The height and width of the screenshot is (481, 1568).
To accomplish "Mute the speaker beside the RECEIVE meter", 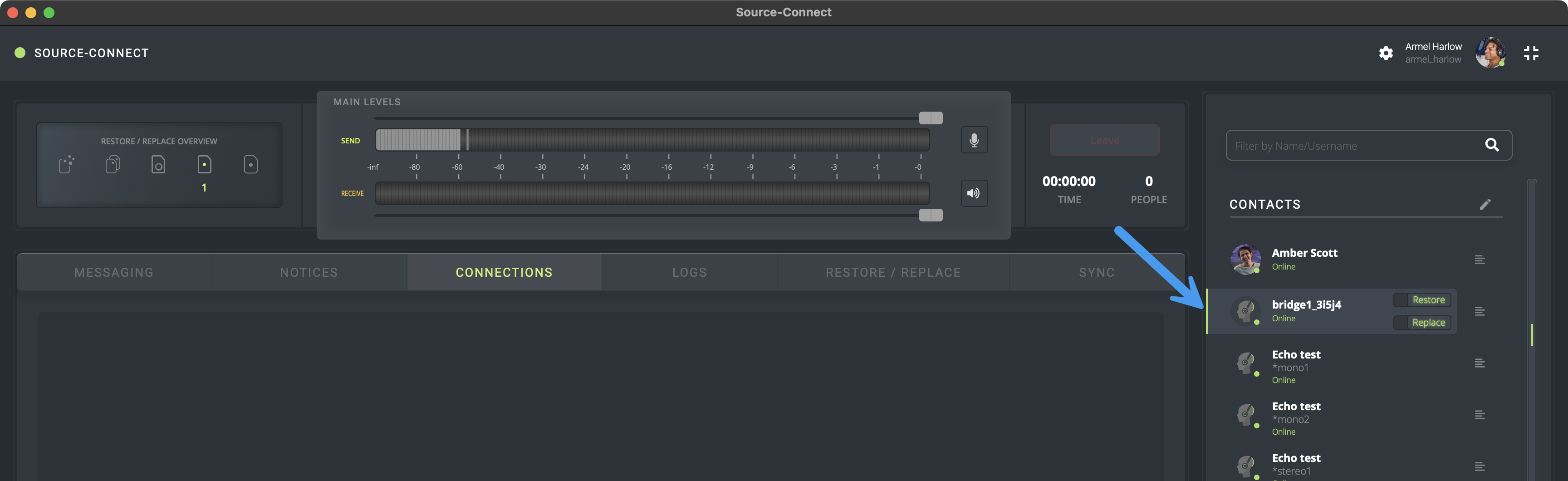I will (x=974, y=194).
